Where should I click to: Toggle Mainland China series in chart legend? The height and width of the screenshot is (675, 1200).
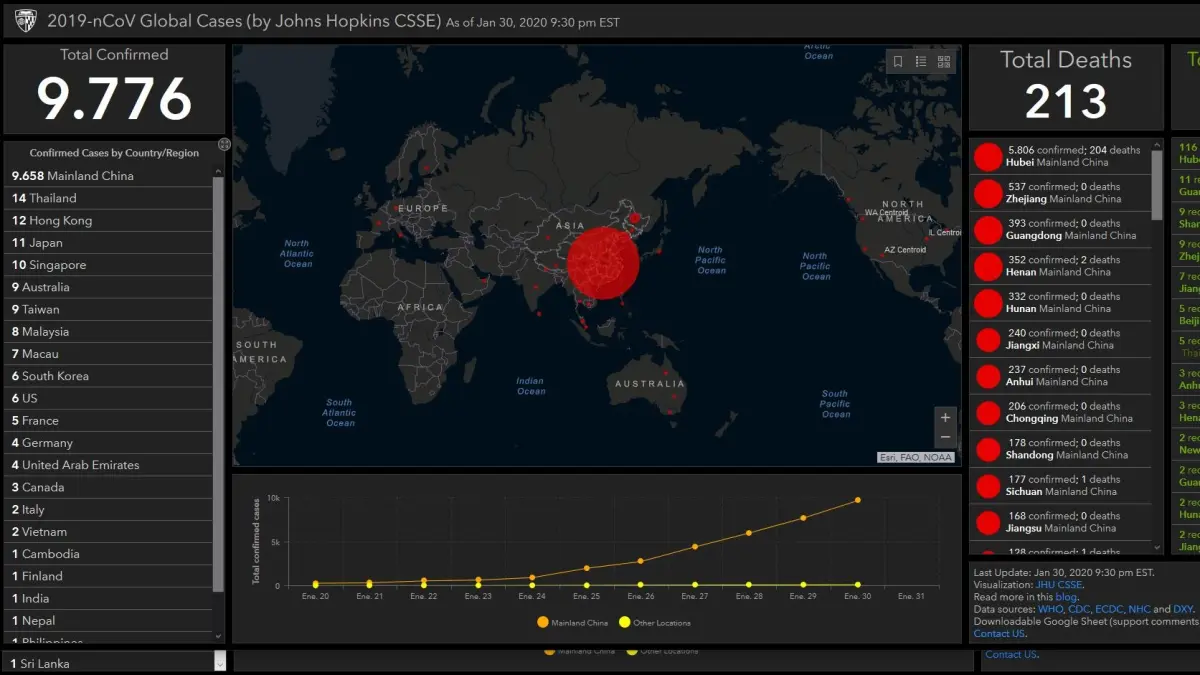tap(543, 622)
